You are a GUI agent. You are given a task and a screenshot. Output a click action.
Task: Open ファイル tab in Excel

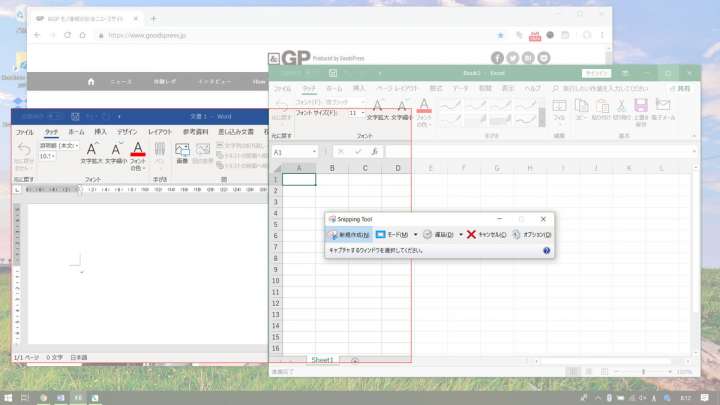tap(283, 89)
